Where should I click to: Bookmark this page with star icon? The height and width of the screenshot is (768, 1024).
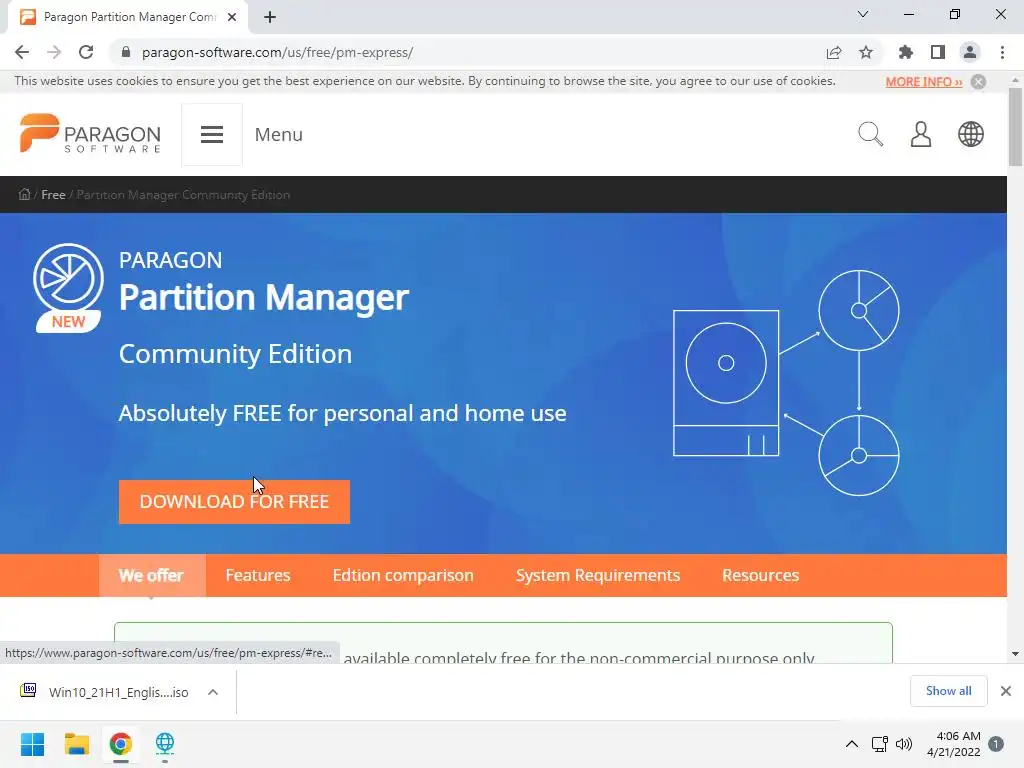tap(866, 52)
